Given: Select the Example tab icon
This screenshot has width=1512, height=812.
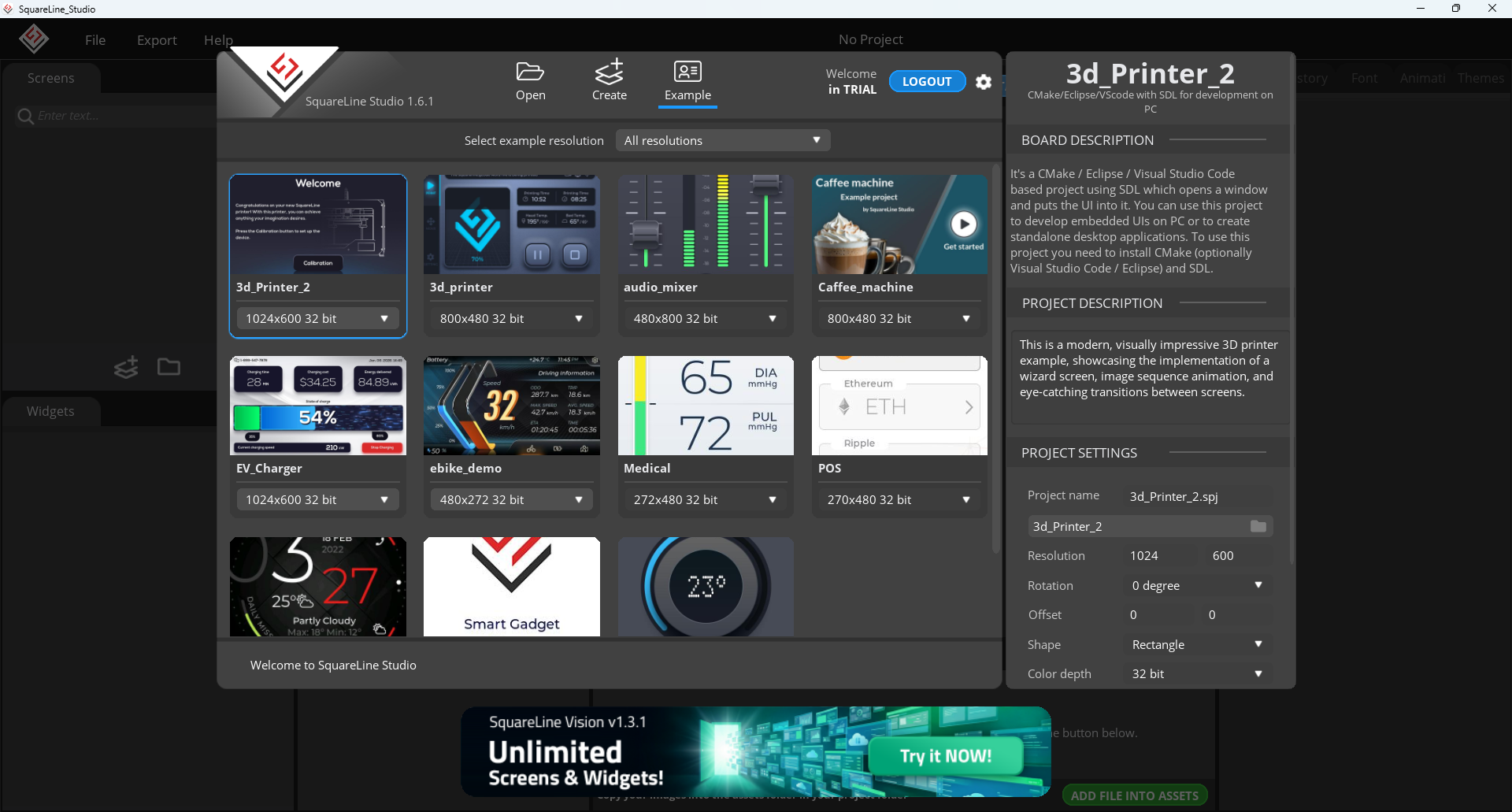Looking at the screenshot, I should tap(687, 72).
